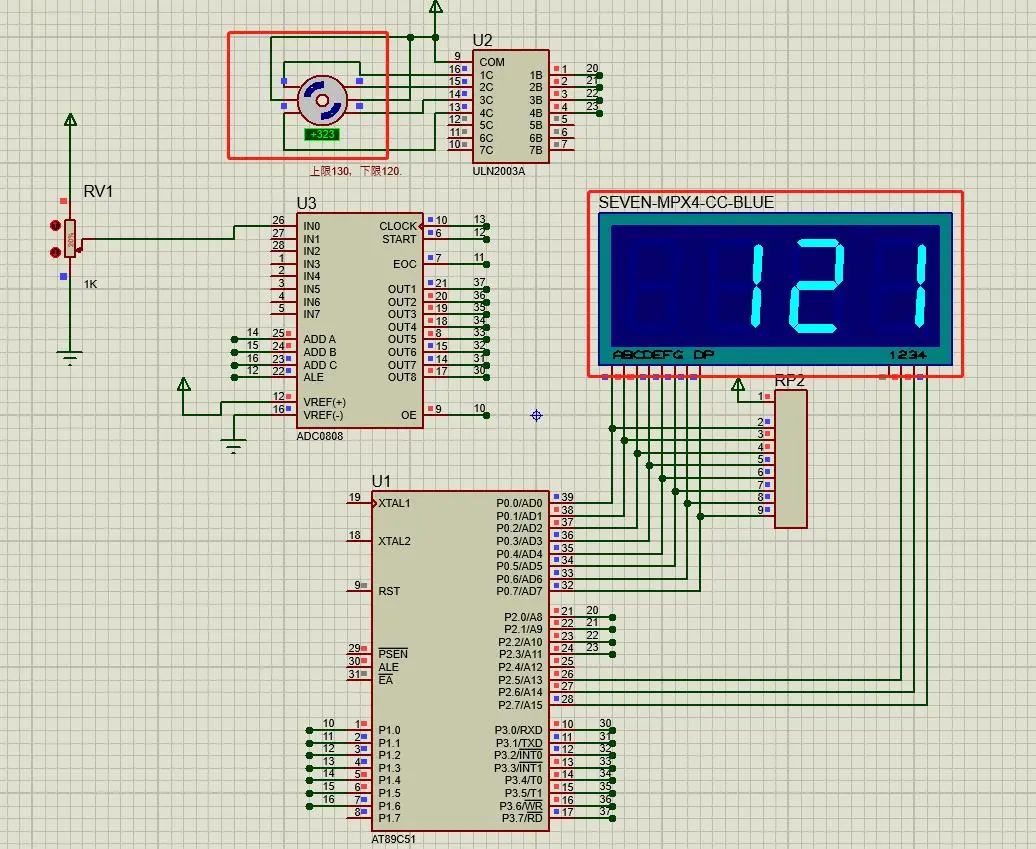The image size is (1036, 849).
Task: Click the START pin on ADC0808
Action: pos(399,239)
